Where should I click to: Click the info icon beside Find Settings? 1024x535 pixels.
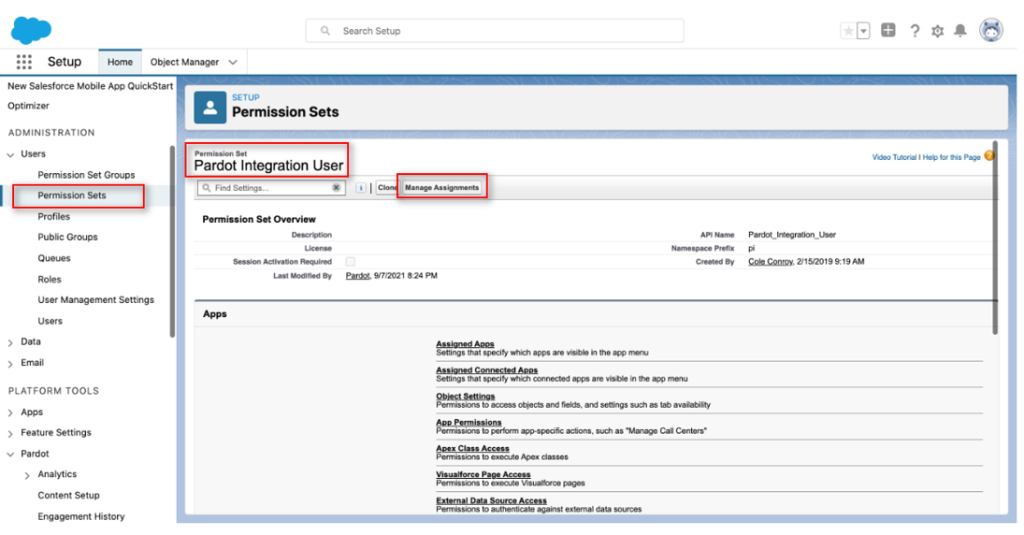360,187
